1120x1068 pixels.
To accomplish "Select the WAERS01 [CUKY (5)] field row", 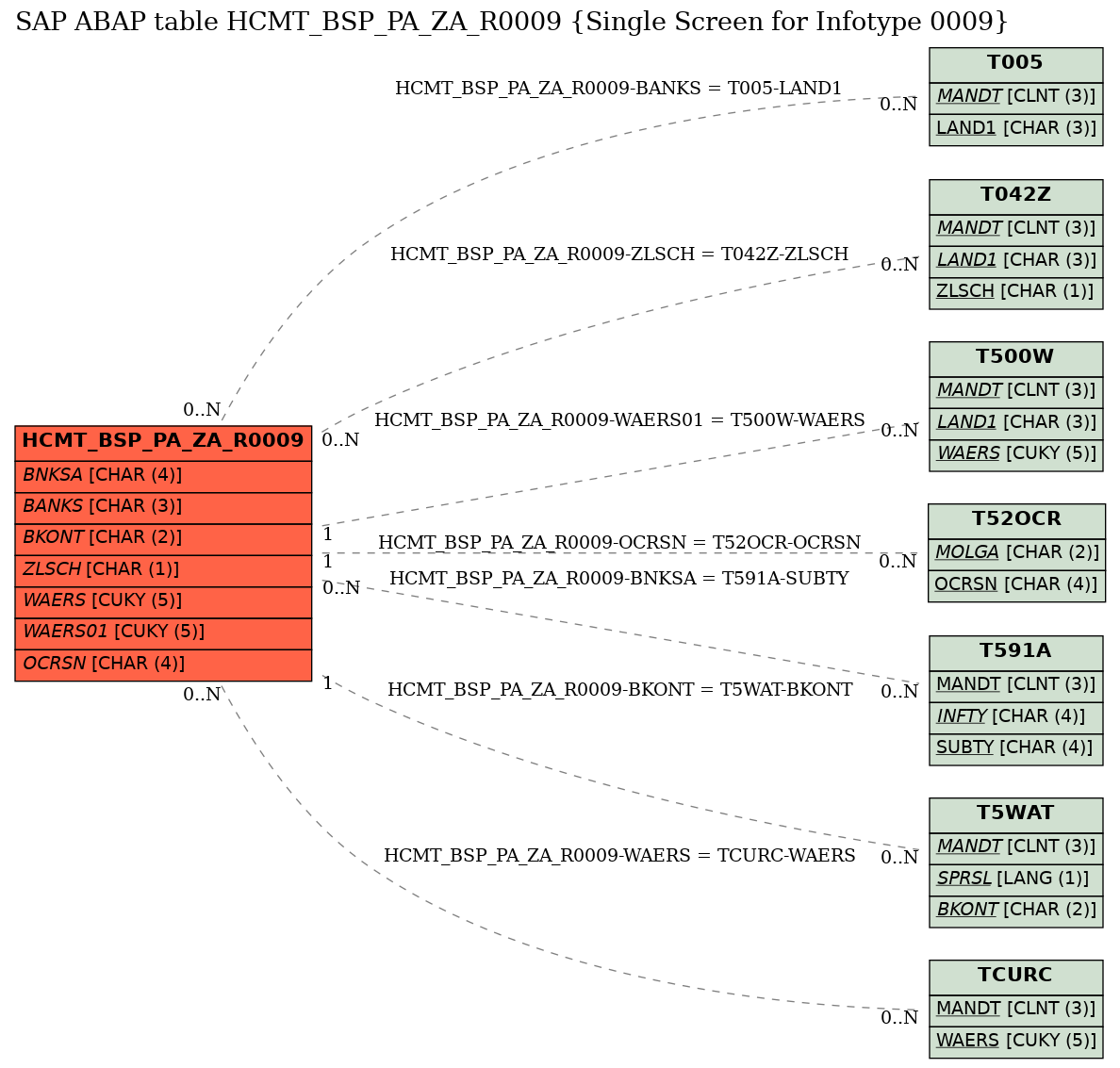I will (x=163, y=633).
